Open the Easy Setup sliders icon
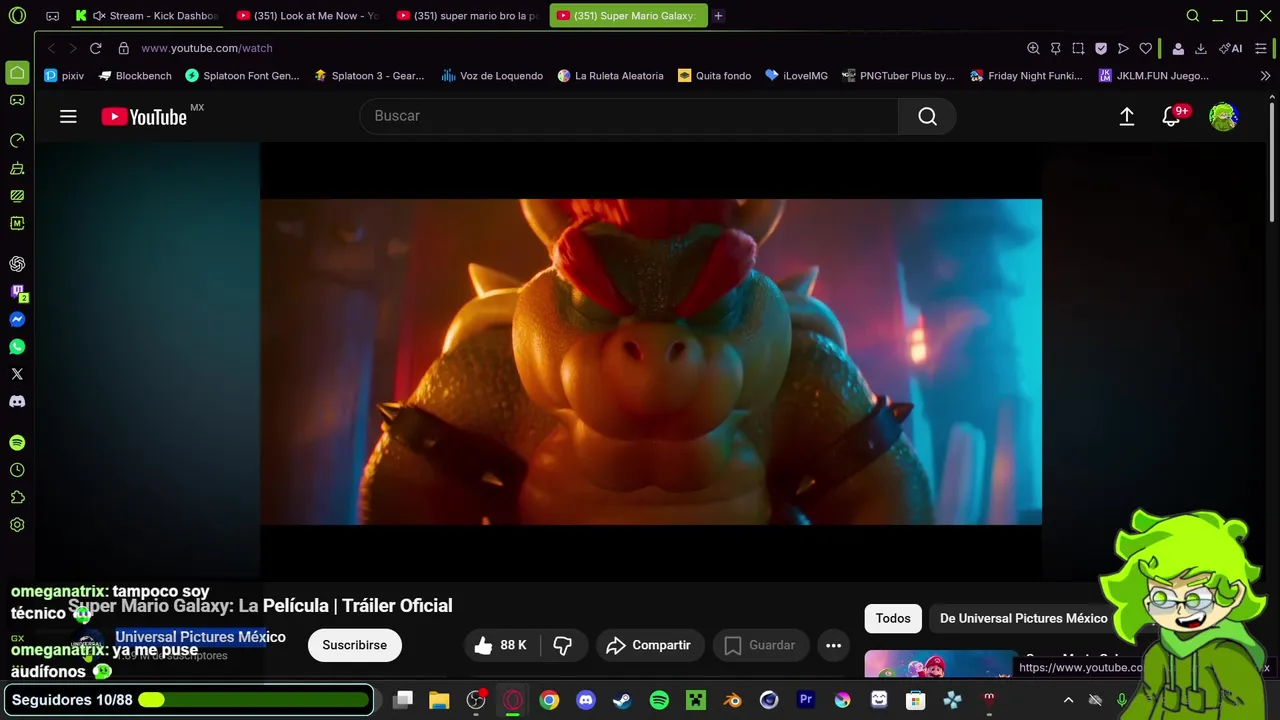 click(x=1261, y=48)
